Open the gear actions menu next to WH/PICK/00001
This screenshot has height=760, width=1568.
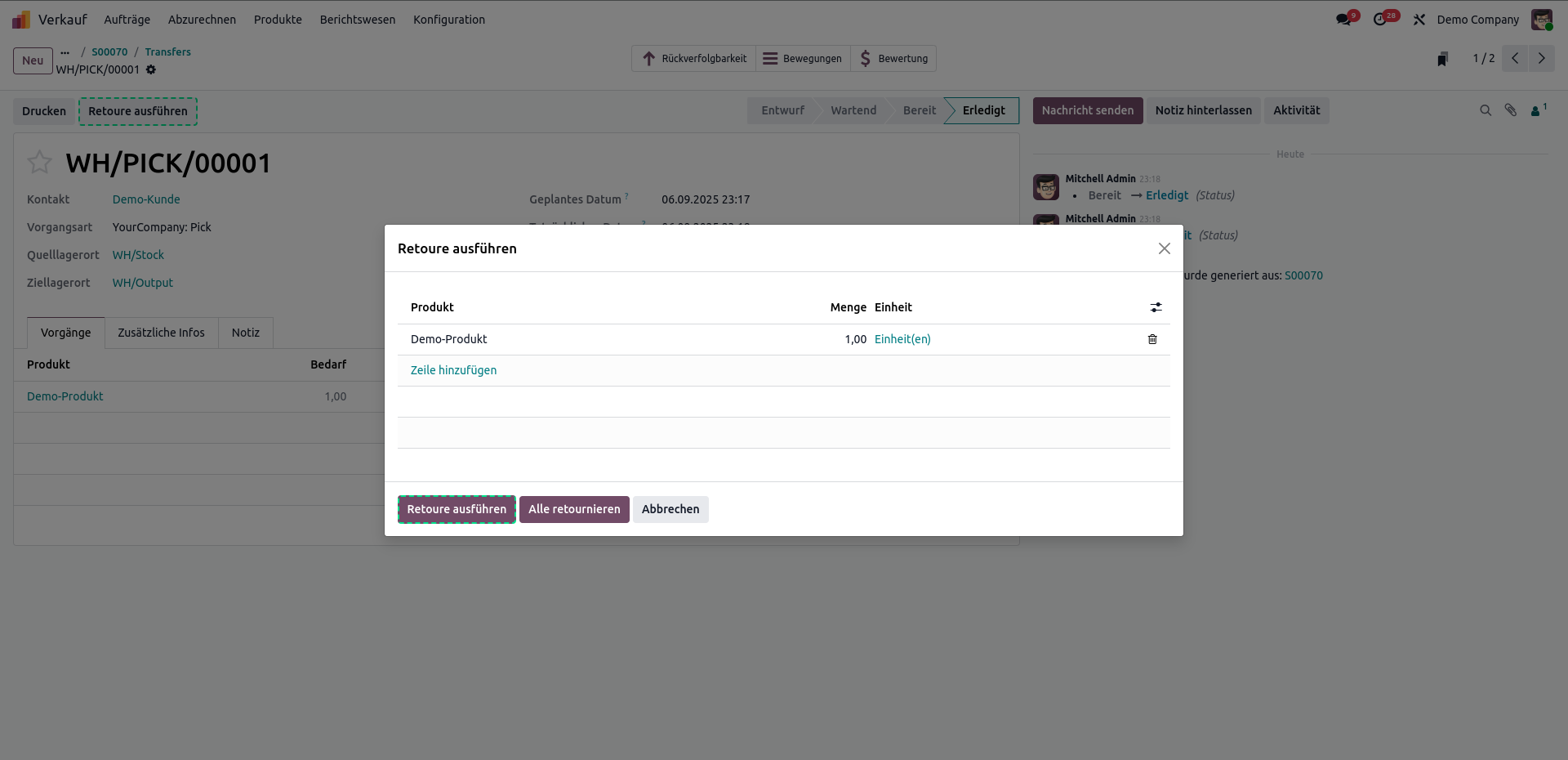pyautogui.click(x=151, y=69)
